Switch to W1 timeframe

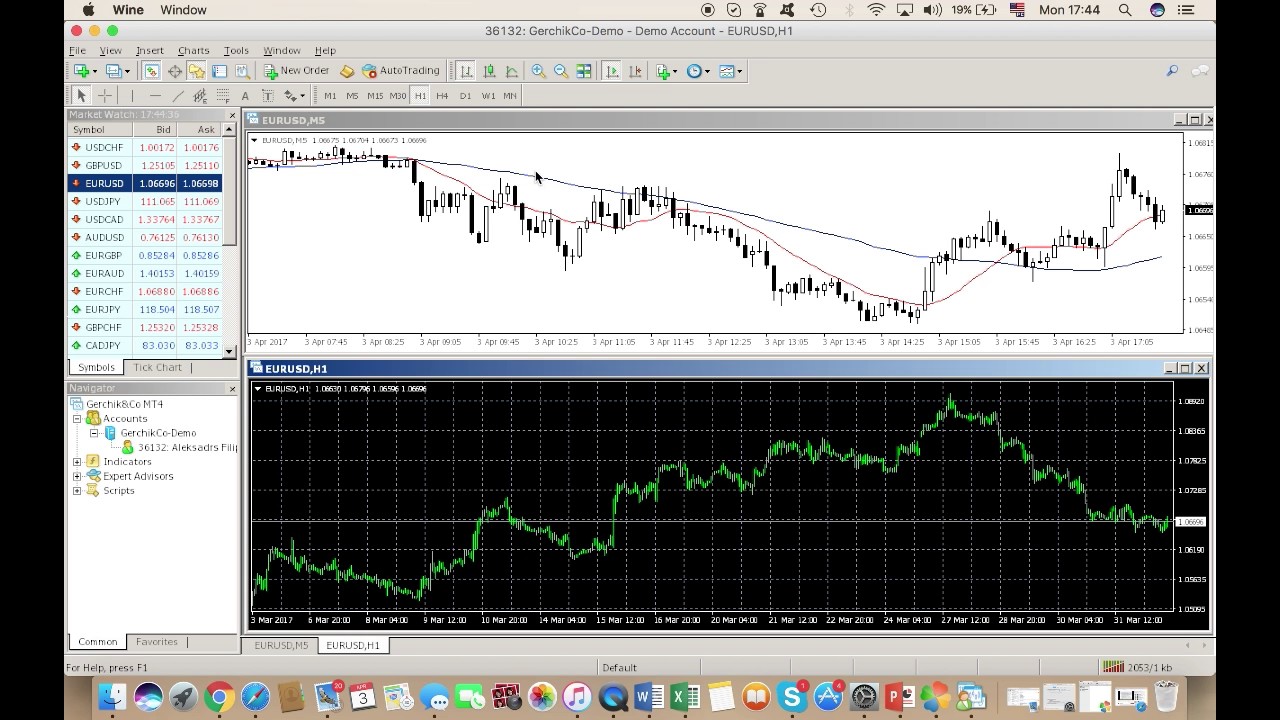(x=488, y=96)
